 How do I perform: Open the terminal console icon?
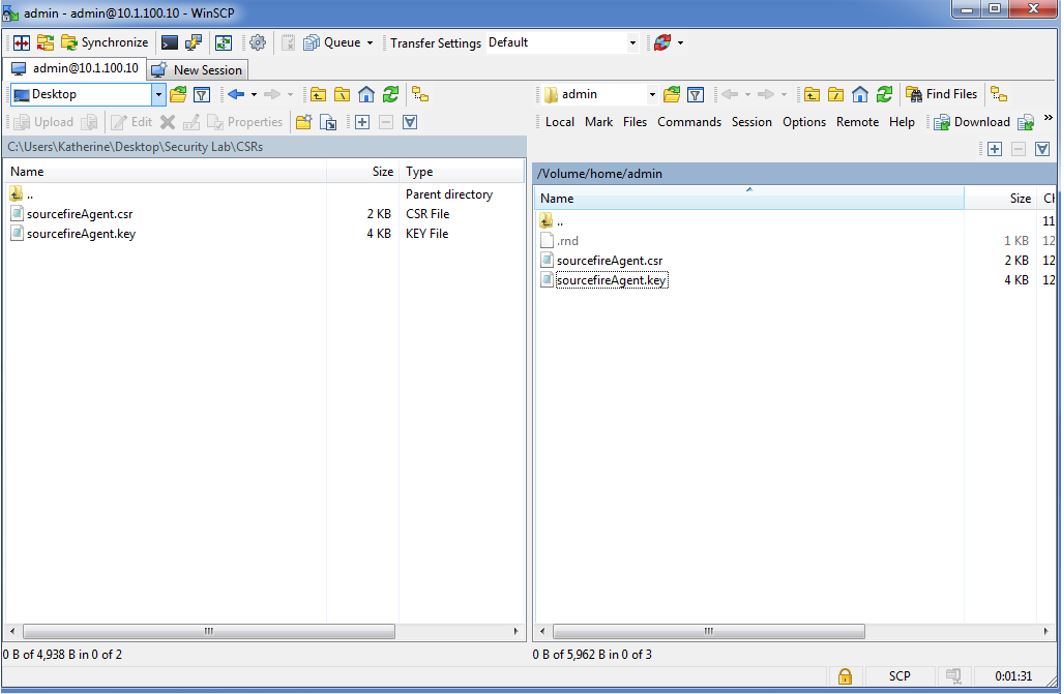pos(170,43)
